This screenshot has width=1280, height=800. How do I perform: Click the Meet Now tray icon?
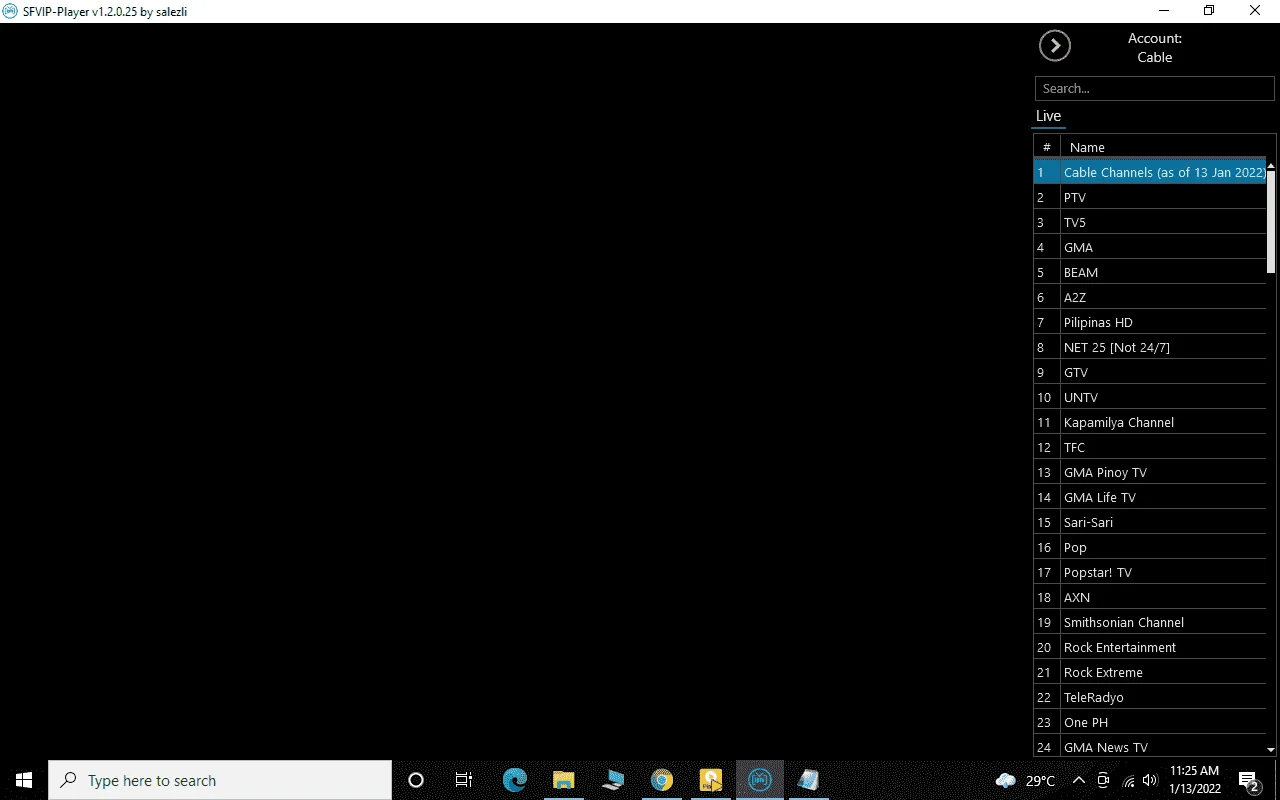(x=1103, y=780)
